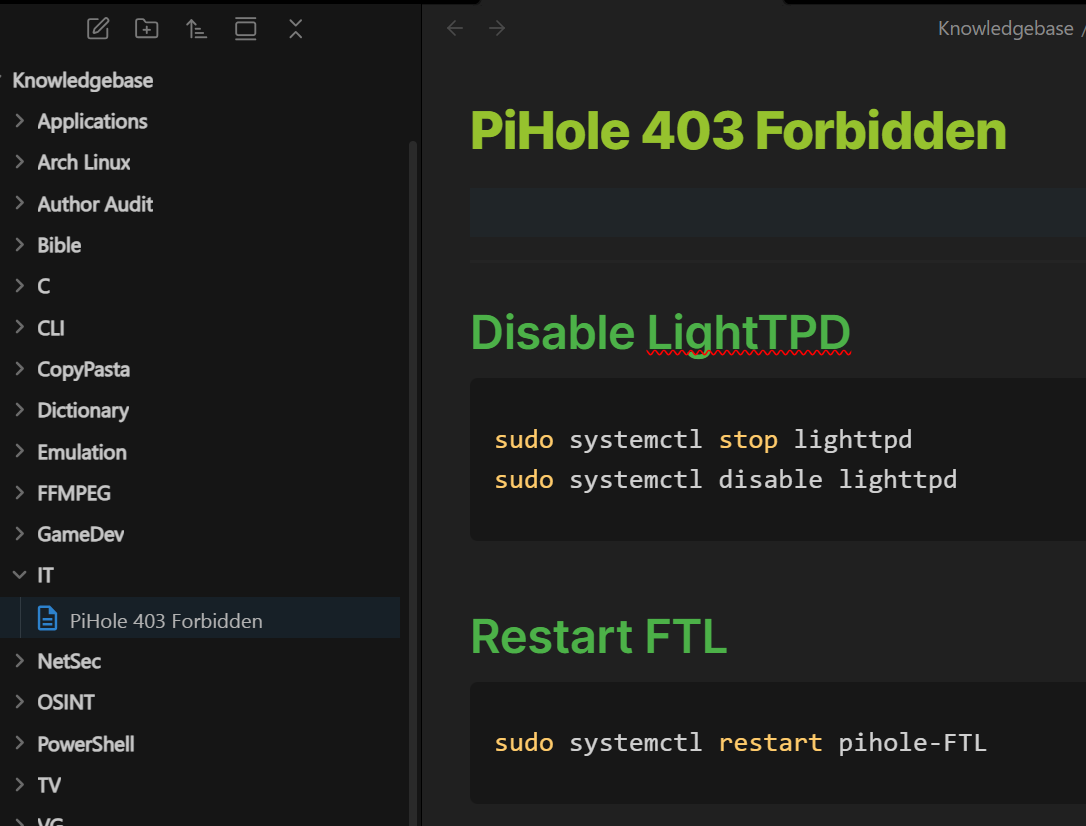
Task: Collapse the IT folder chevron
Action: pos(19,575)
